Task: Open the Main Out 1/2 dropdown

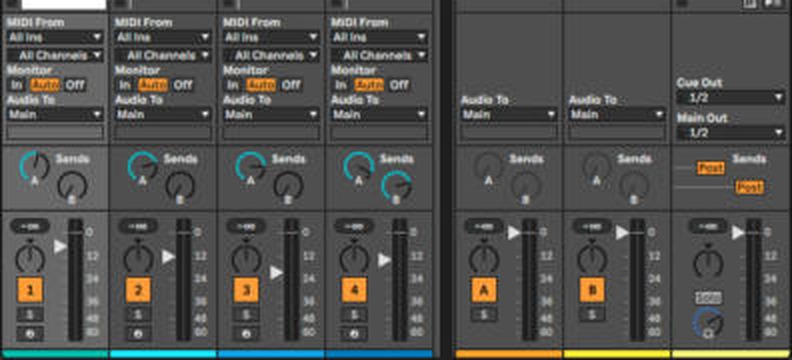Action: click(730, 133)
